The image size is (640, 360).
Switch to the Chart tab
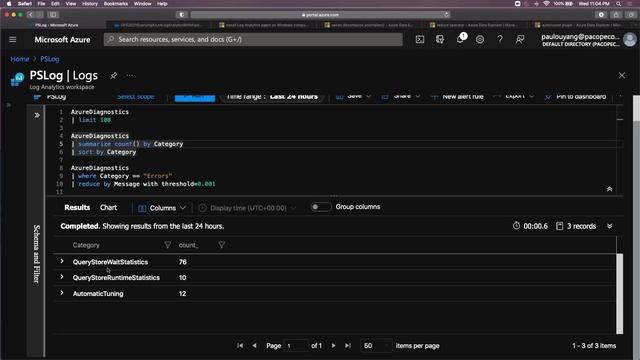[109, 207]
